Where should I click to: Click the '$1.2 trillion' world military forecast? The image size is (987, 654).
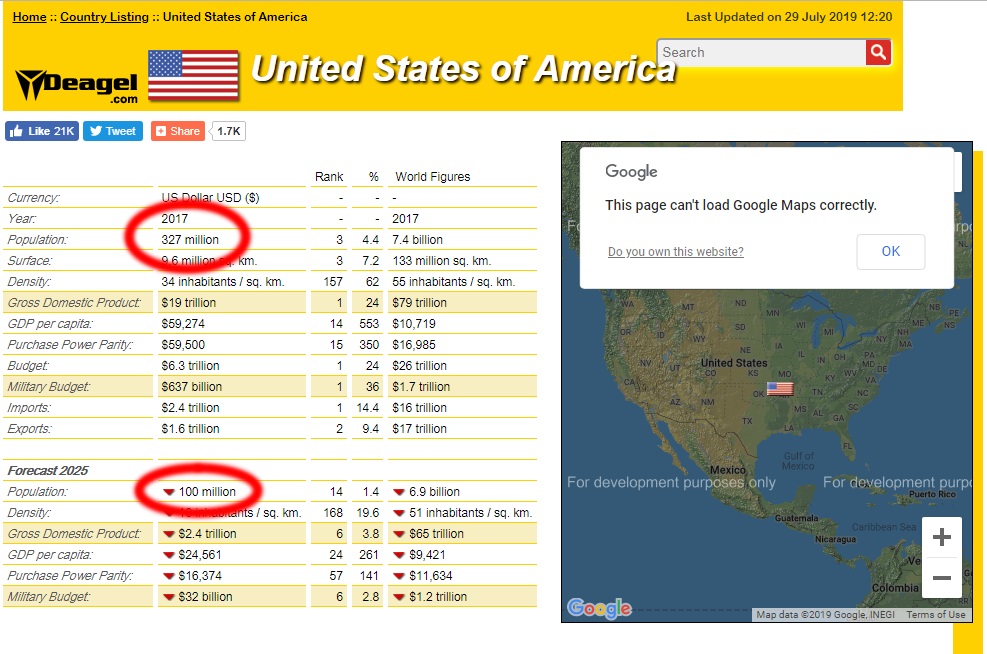coord(438,597)
